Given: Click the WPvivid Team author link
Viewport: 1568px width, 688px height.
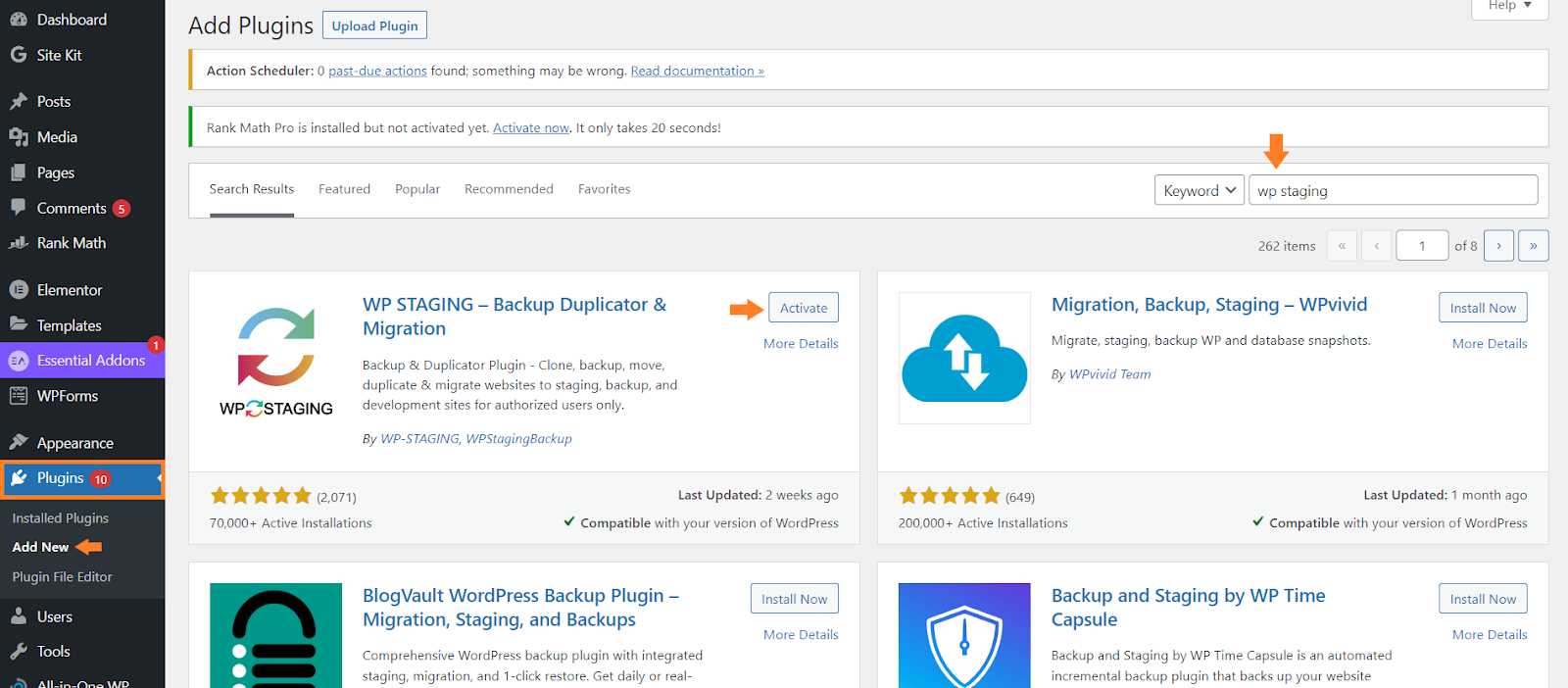Looking at the screenshot, I should tap(1109, 374).
